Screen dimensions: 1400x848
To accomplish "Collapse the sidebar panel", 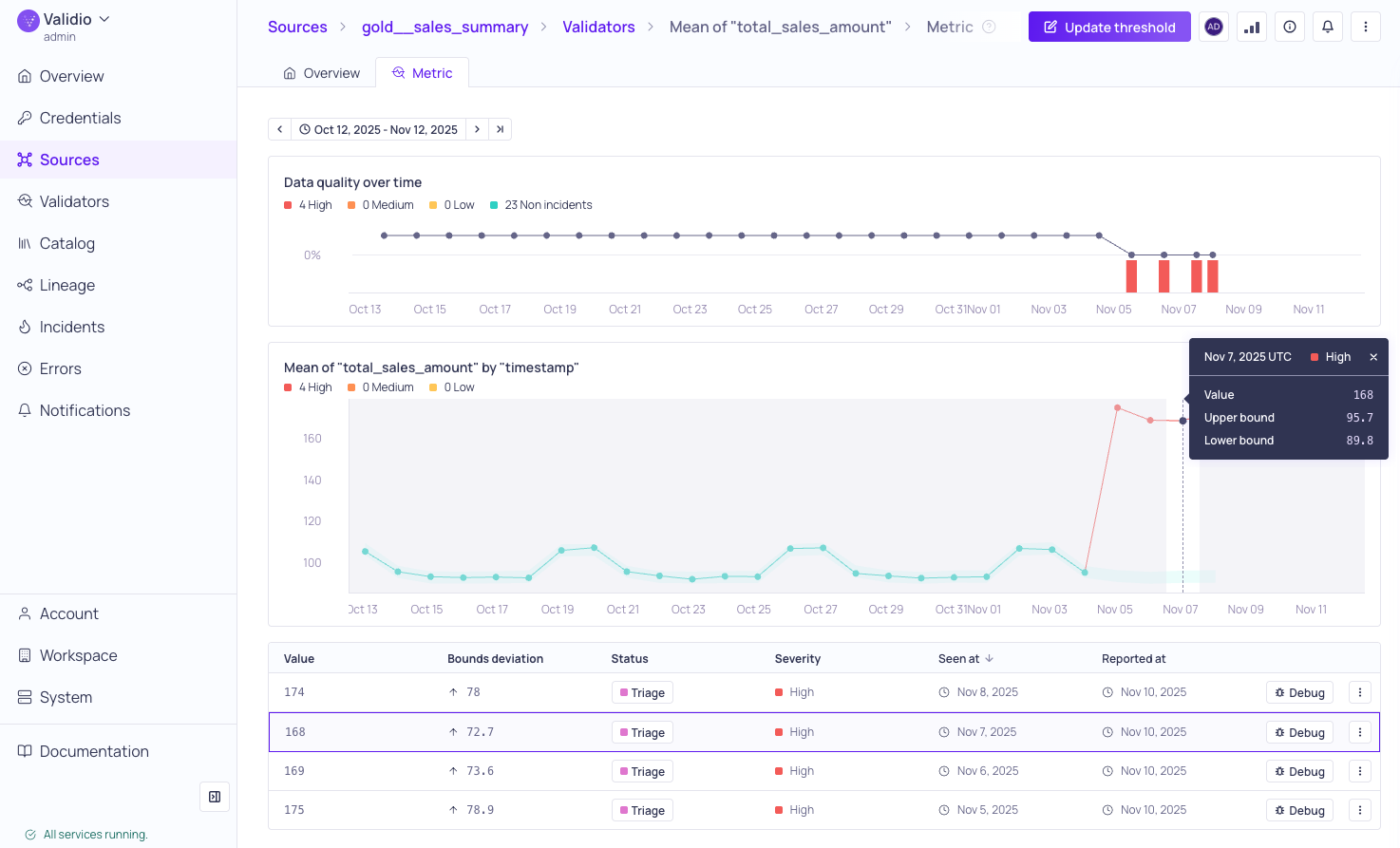I will pyautogui.click(x=215, y=797).
